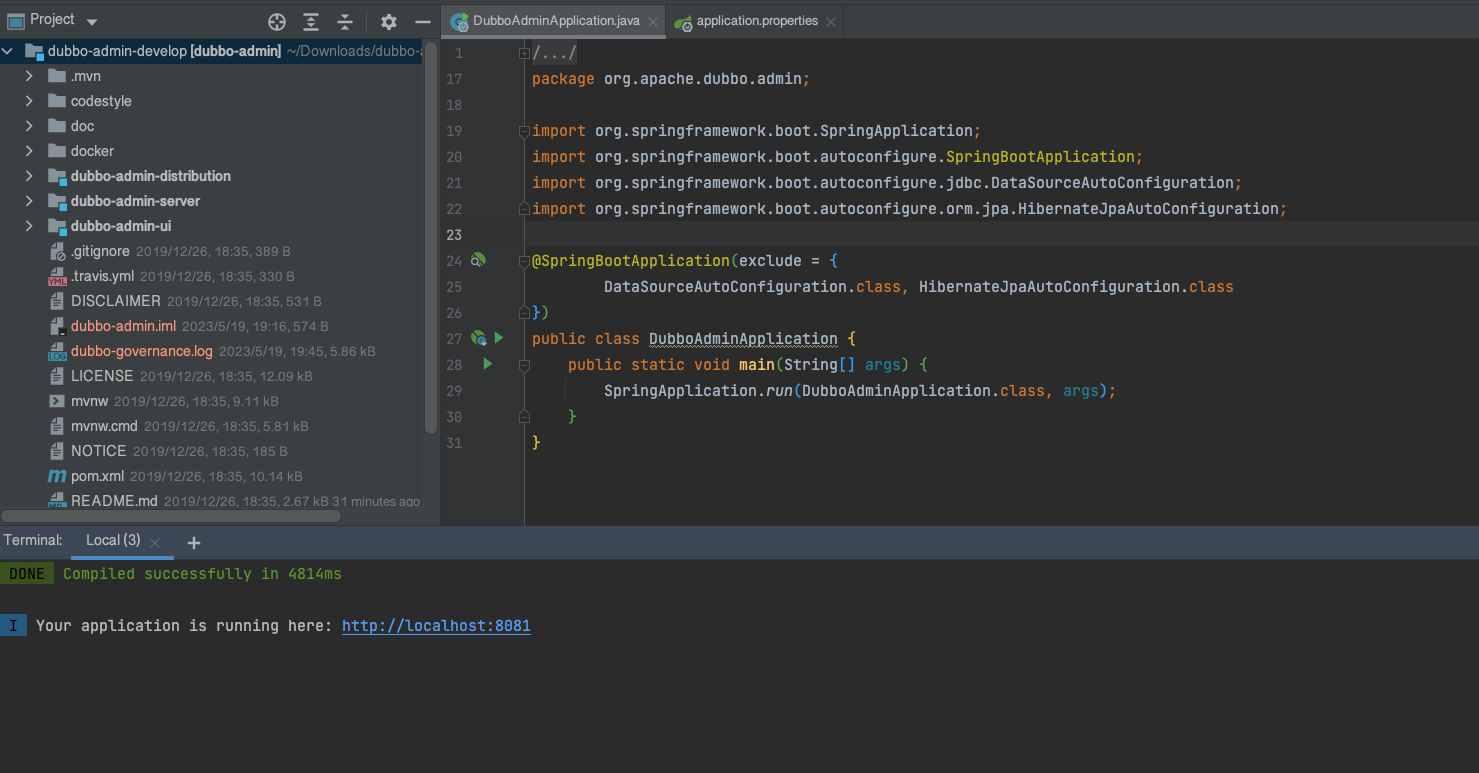Click the Expand All icon in Project panel
Viewport: 1479px width, 773px height.
(311, 22)
